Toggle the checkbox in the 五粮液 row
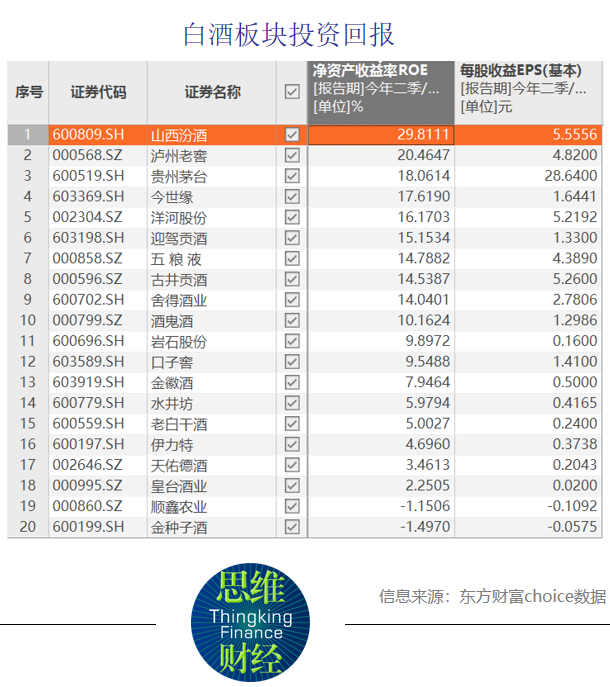610x687 pixels. [292, 259]
